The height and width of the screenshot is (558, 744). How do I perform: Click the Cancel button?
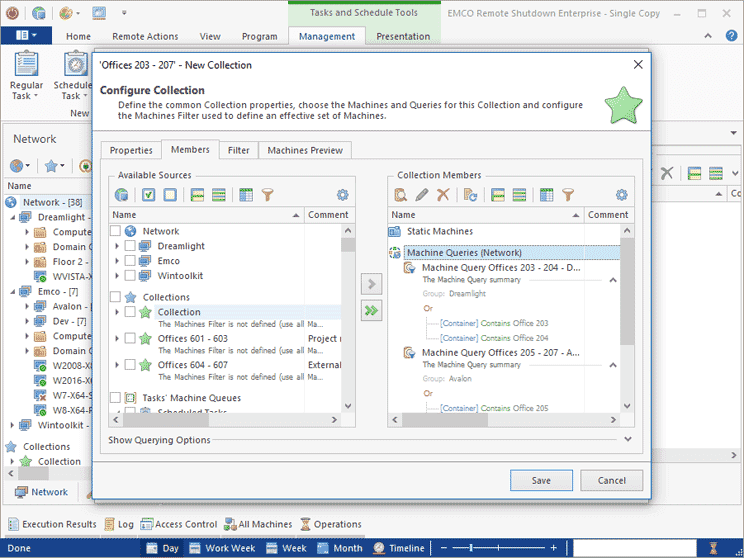611,480
